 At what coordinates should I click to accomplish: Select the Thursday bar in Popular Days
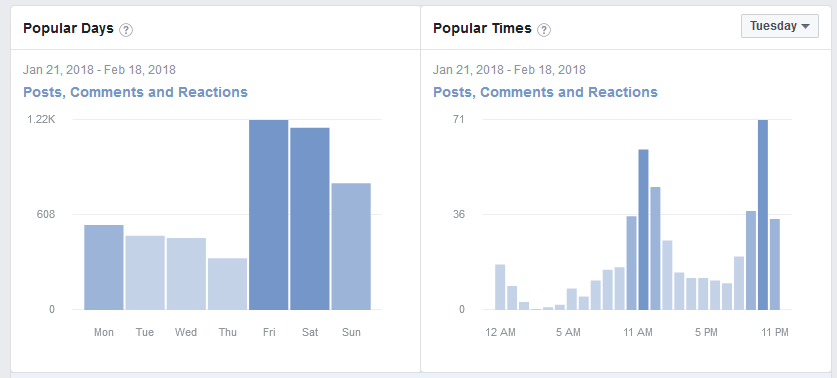(x=227, y=284)
